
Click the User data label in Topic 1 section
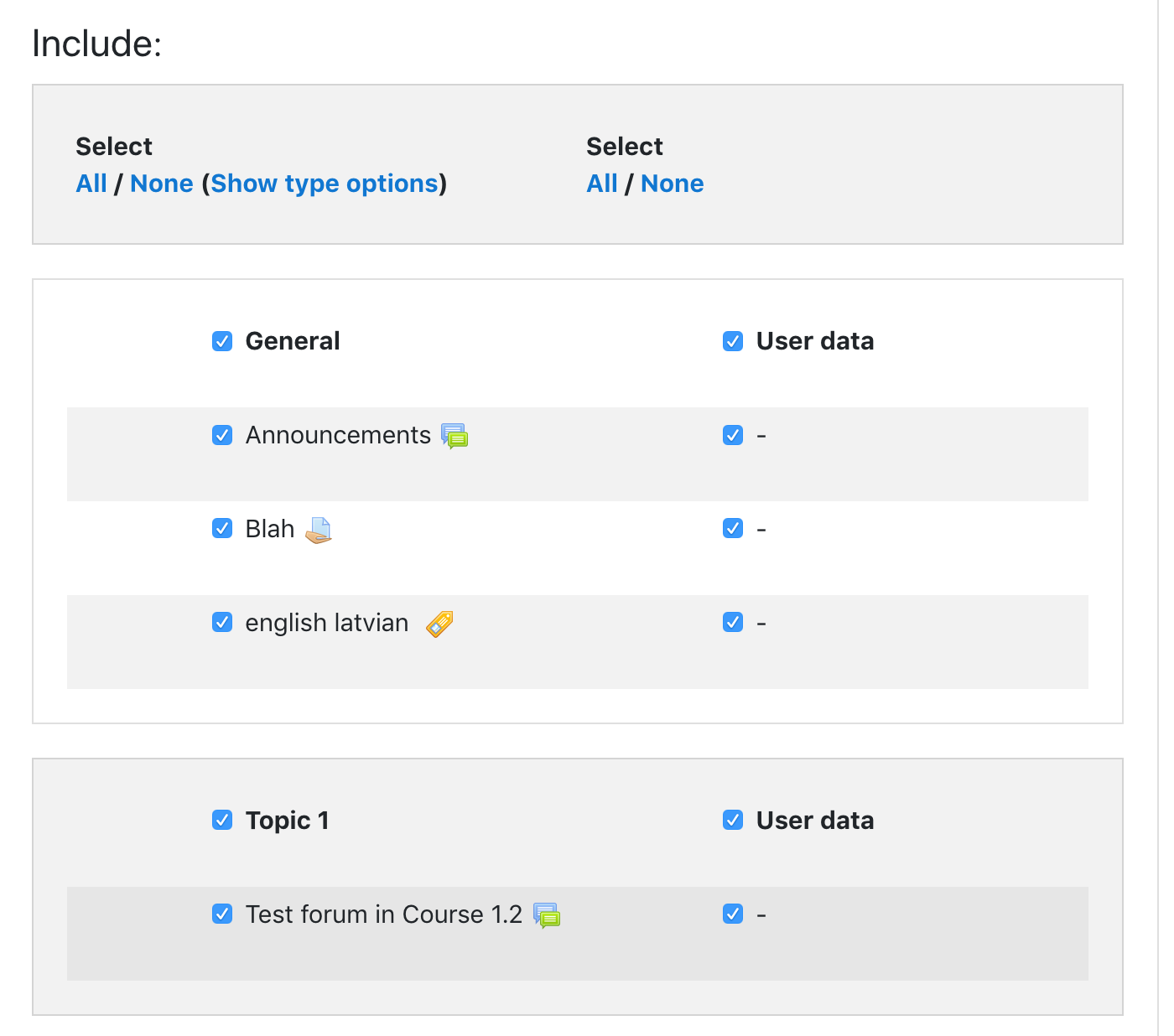tap(815, 821)
